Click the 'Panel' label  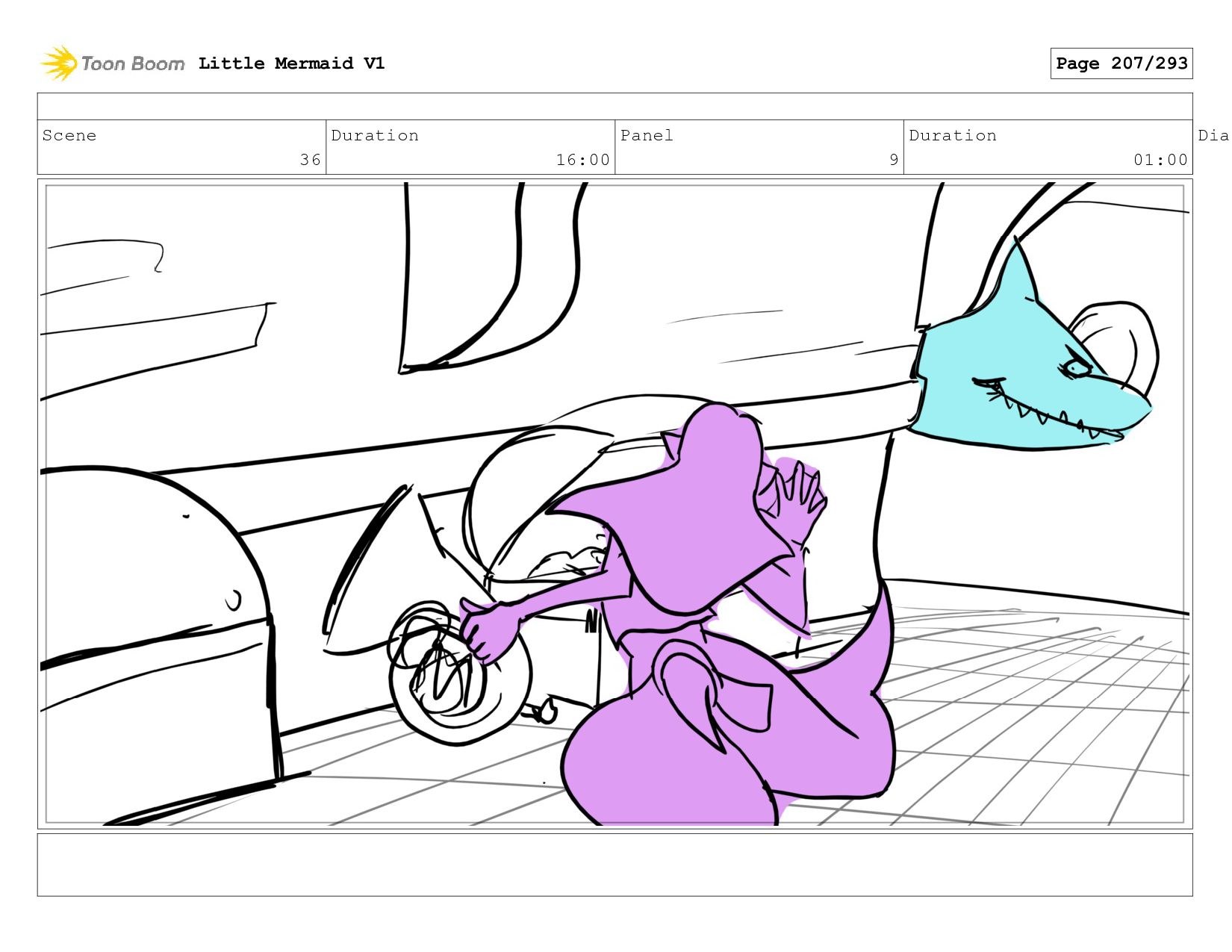pos(647,135)
